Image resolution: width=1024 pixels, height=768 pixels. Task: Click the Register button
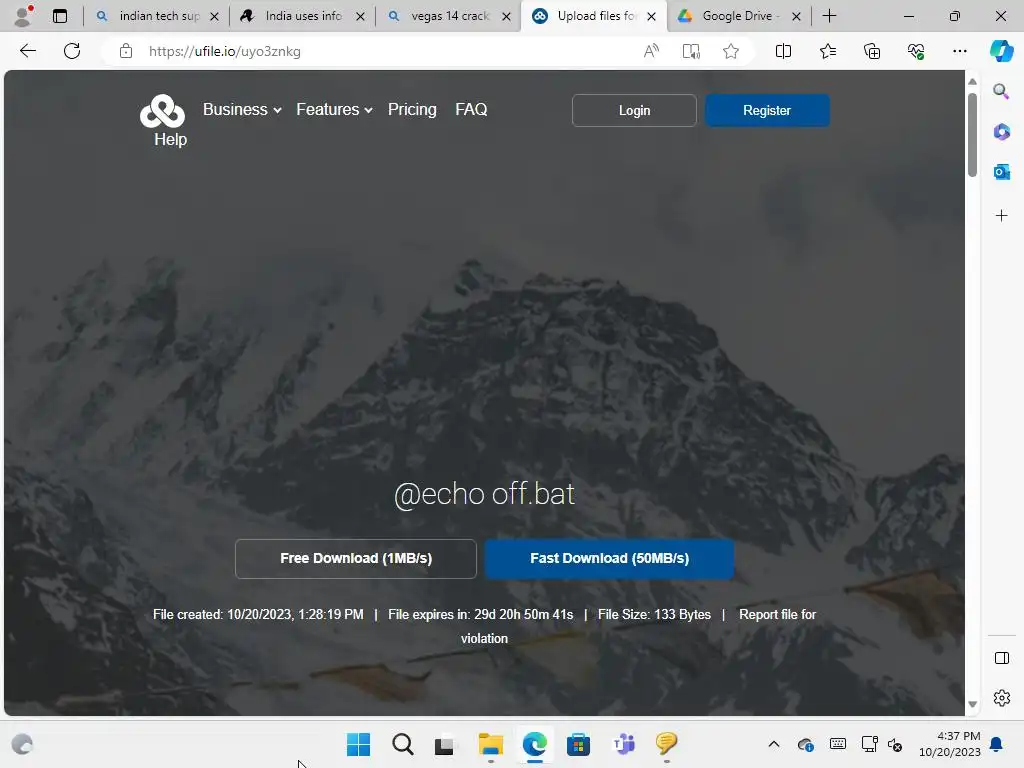(x=767, y=110)
